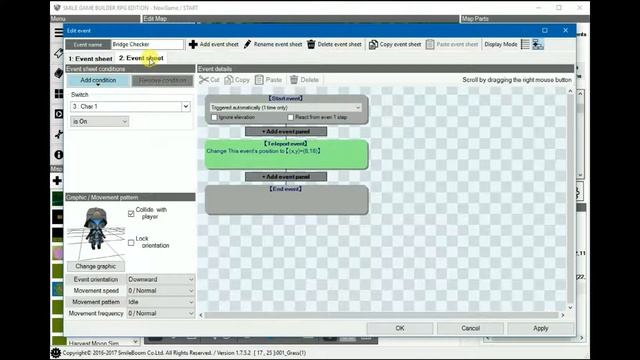640x360 pixels.
Task: Click the black plus icon in left sidebar
Action: point(57,180)
